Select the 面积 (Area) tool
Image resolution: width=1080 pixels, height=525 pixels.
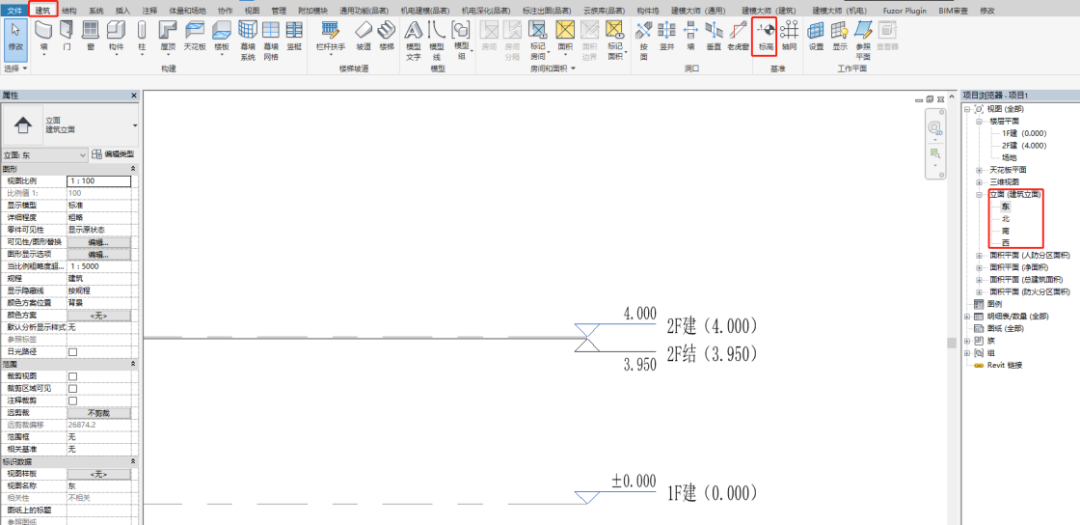coord(565,38)
